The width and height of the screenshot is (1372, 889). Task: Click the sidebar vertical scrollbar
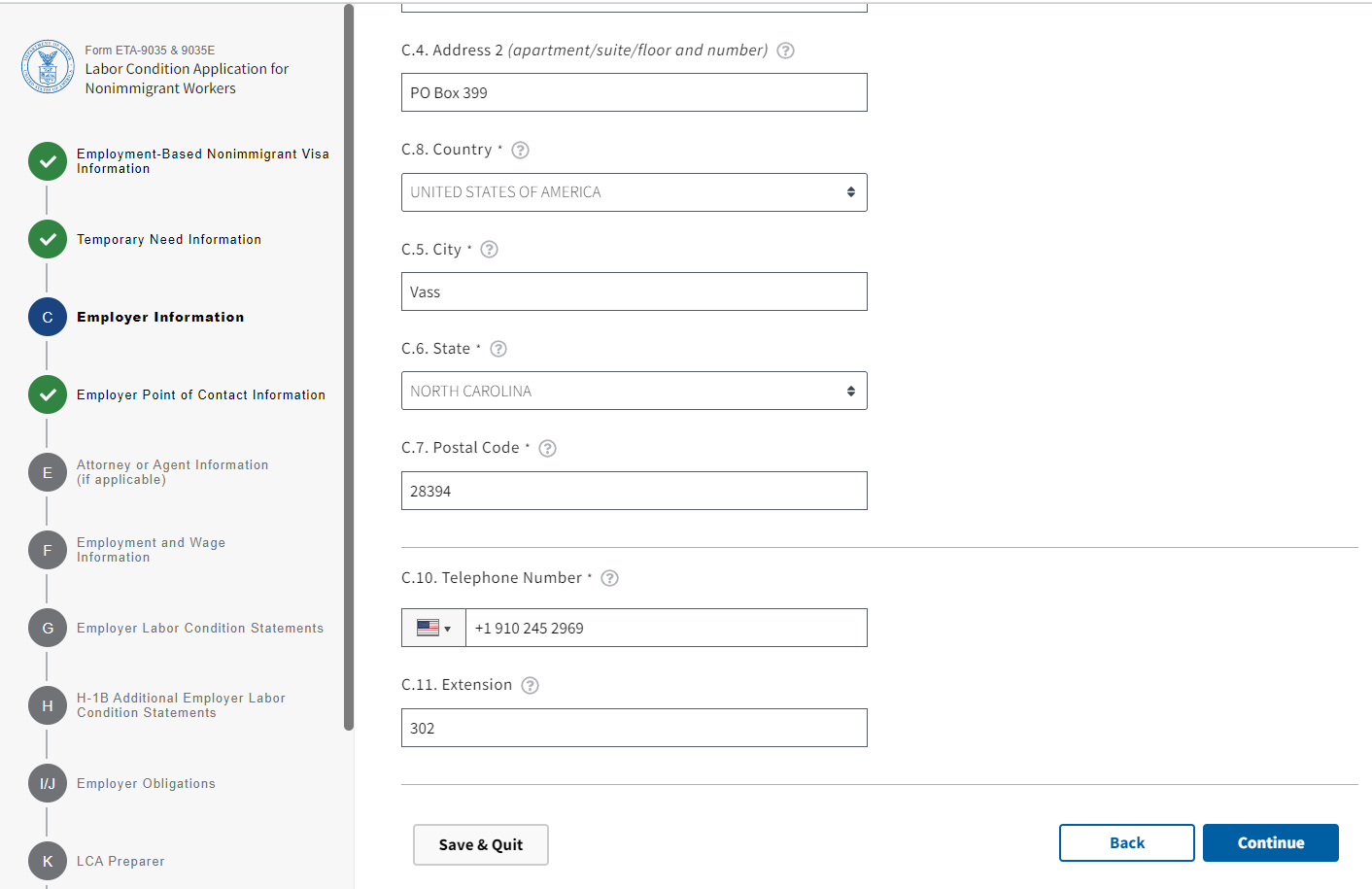pos(349,367)
